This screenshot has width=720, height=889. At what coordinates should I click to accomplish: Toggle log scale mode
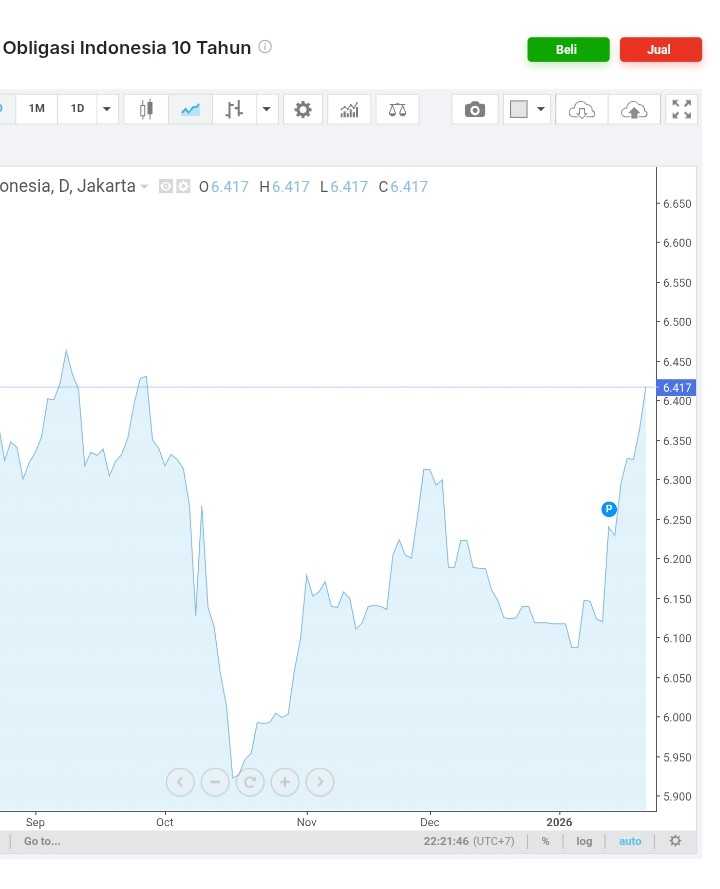(584, 841)
